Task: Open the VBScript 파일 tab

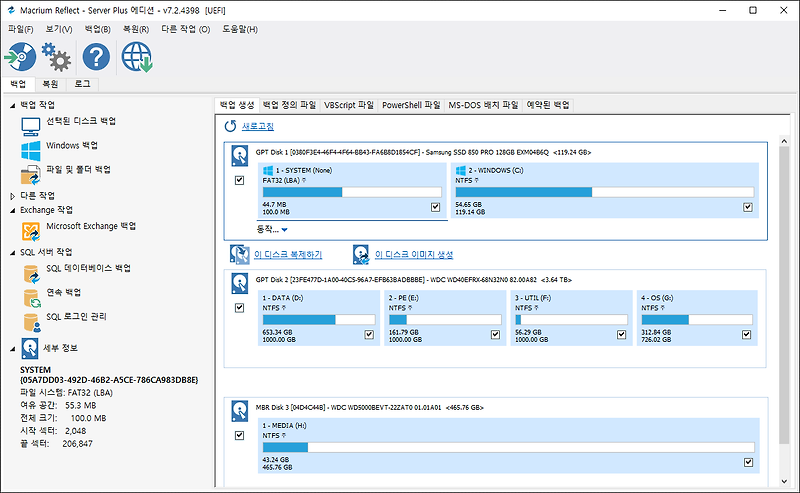Action: tap(349, 105)
